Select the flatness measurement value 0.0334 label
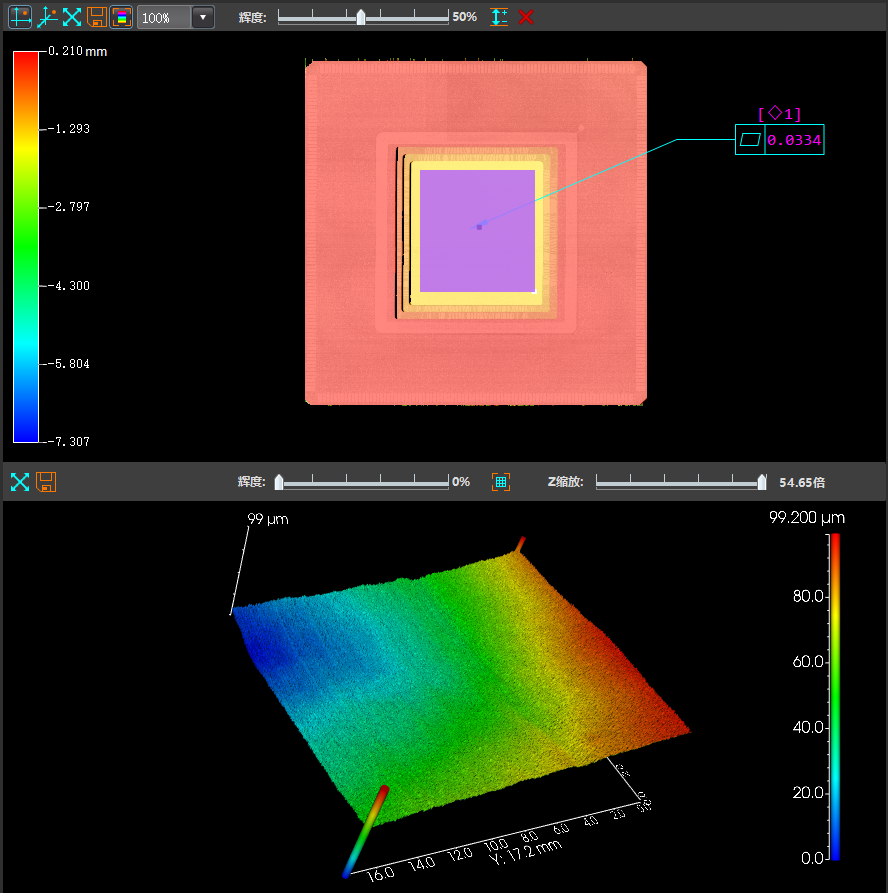Viewport: 888px width, 893px height. [x=794, y=141]
